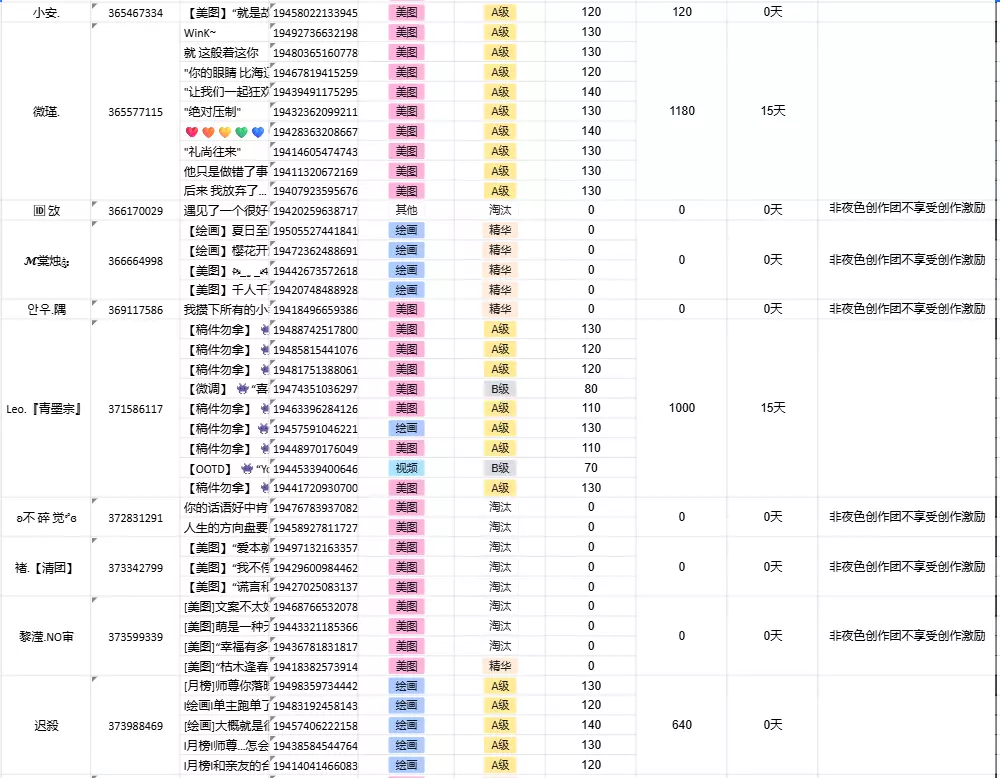Click the ID cell 373599339
Viewport: 1000px width, 778px height.
[x=135, y=636]
